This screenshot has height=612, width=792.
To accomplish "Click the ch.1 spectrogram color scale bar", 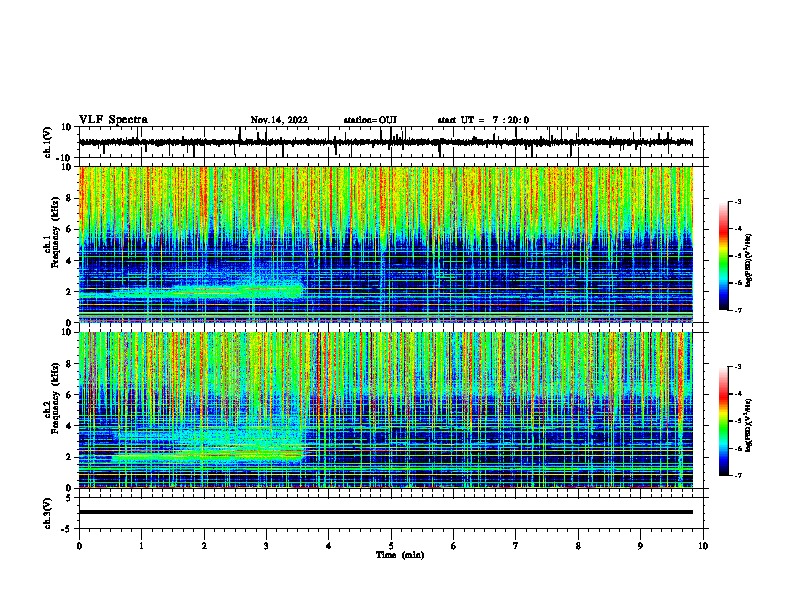I will point(723,256).
